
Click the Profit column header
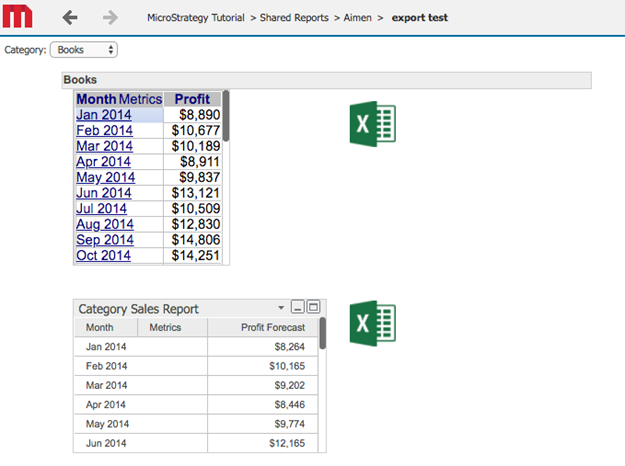coord(192,99)
